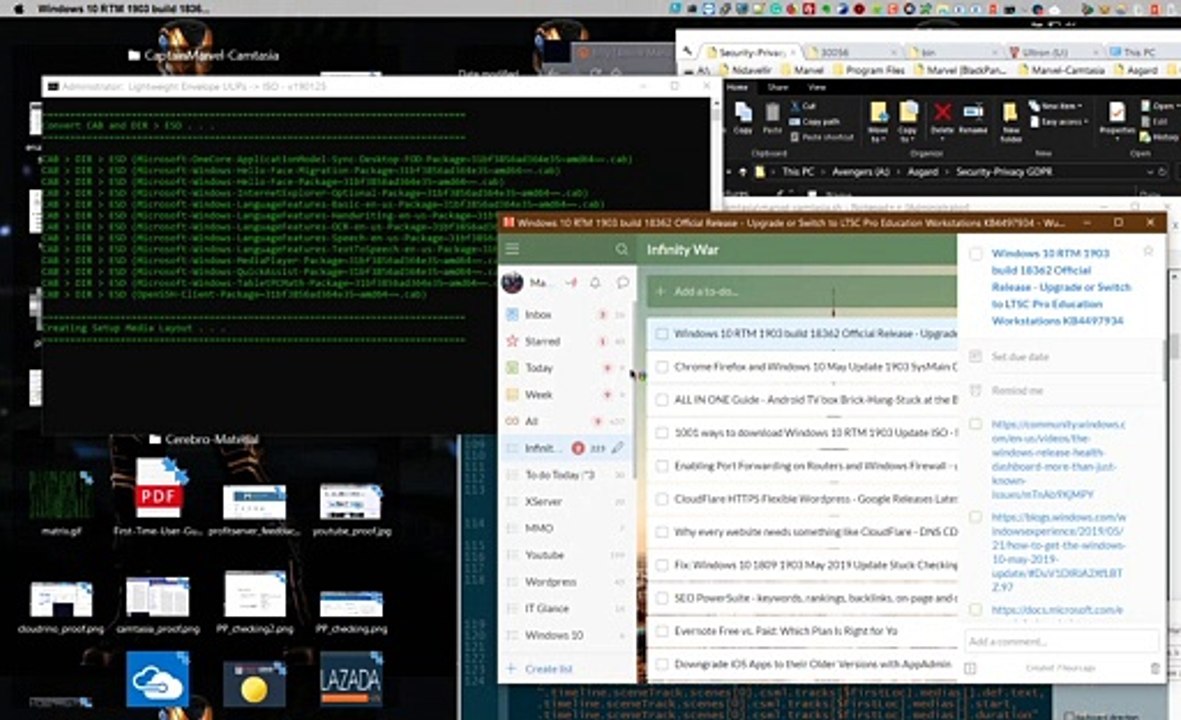
Task: Open the Easy access dropdown in Explorer
Action: click(1056, 121)
